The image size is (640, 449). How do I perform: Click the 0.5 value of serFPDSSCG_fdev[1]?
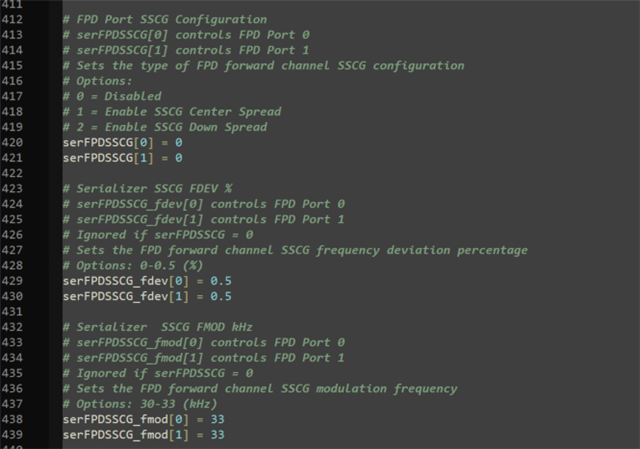(x=221, y=297)
